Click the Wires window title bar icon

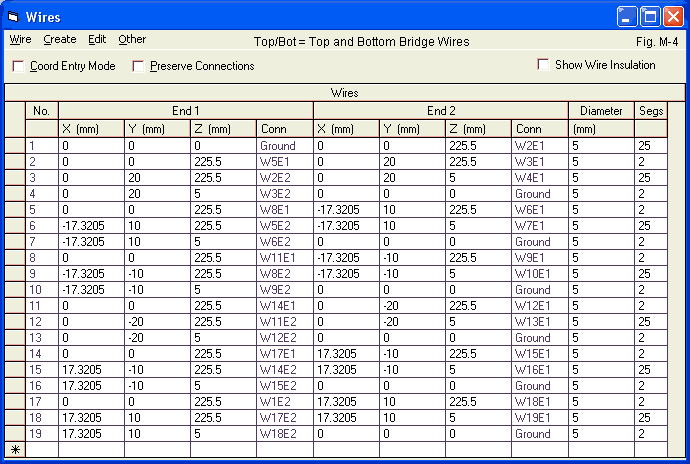click(x=13, y=16)
